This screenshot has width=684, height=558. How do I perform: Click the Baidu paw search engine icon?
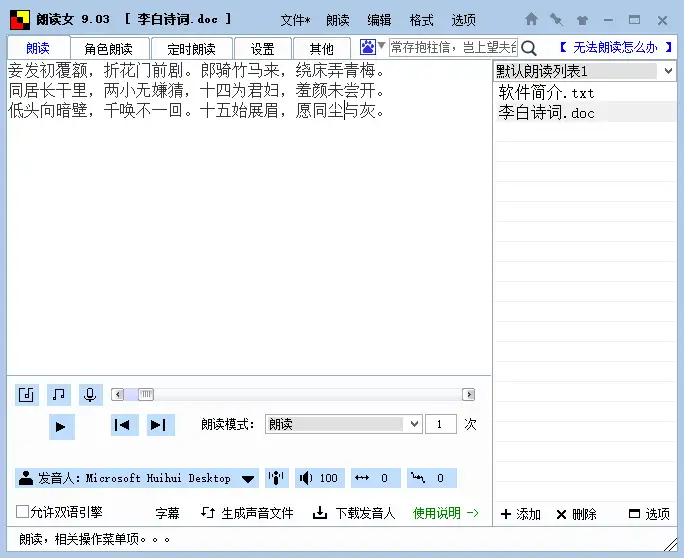367,47
